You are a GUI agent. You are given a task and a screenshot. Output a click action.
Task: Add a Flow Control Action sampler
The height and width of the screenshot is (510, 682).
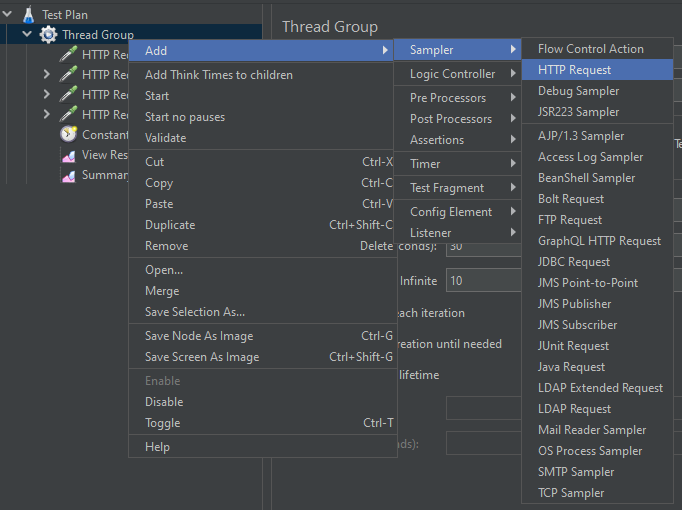coord(598,49)
